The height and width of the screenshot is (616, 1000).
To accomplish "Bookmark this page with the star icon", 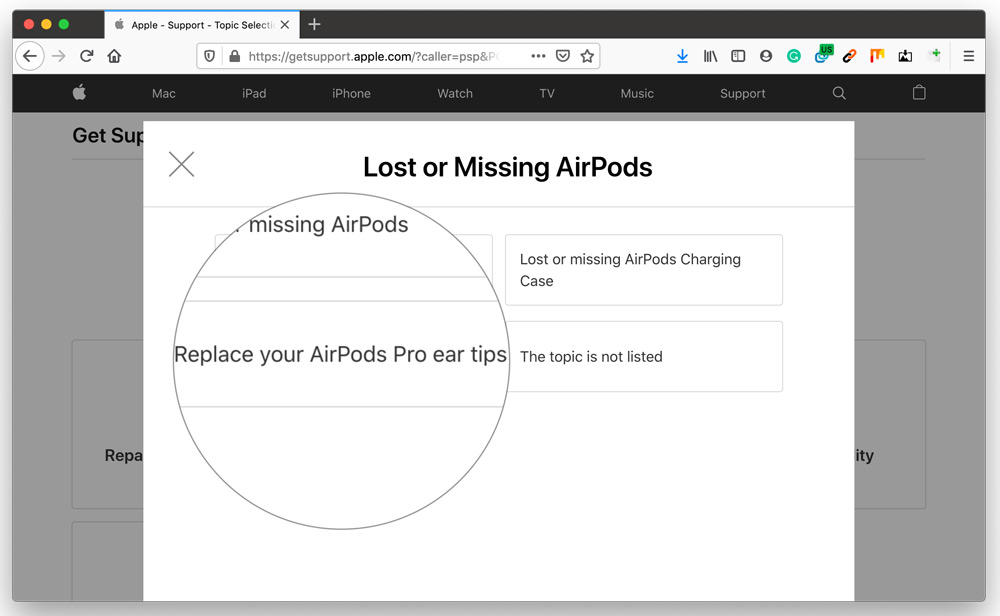I will tap(587, 56).
